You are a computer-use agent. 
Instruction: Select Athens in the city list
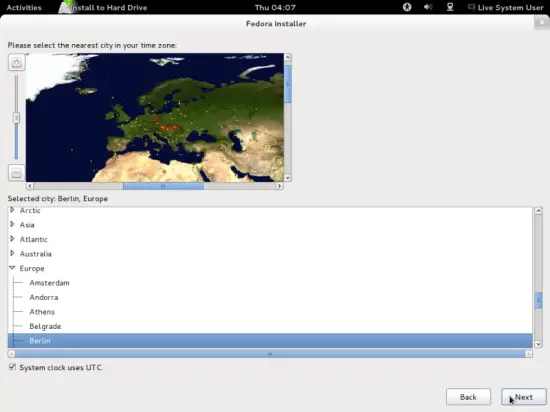pyautogui.click(x=42, y=312)
